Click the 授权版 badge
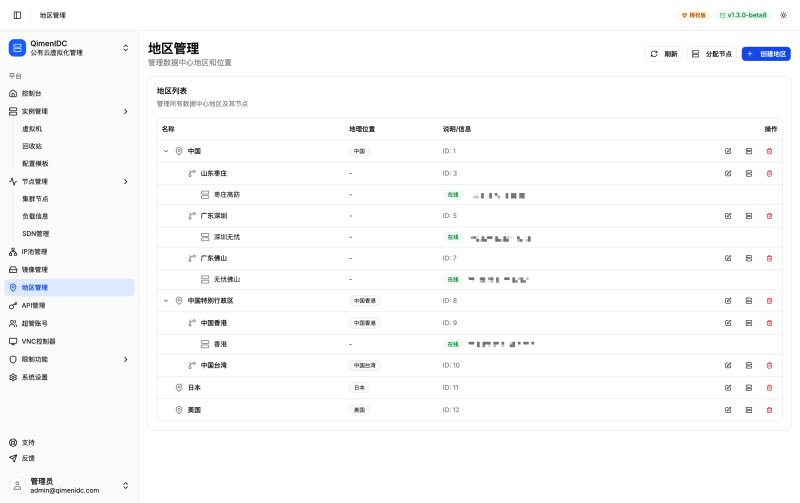 (694, 15)
